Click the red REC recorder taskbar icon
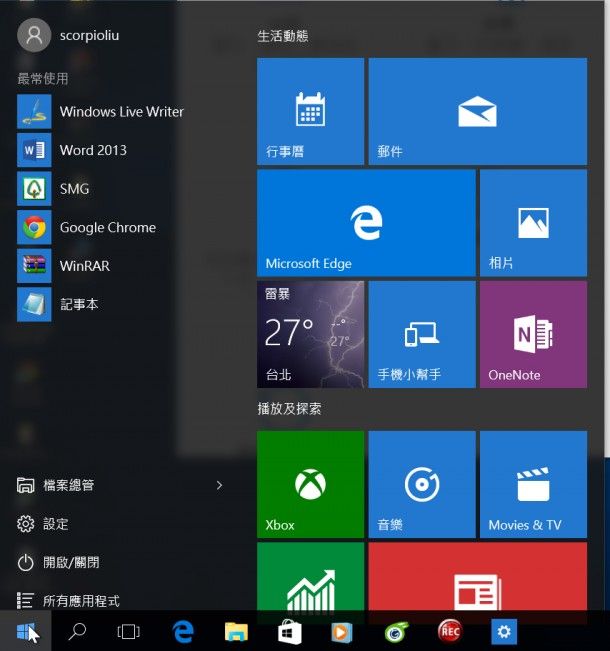Screen dimensions: 610x651 450,631
